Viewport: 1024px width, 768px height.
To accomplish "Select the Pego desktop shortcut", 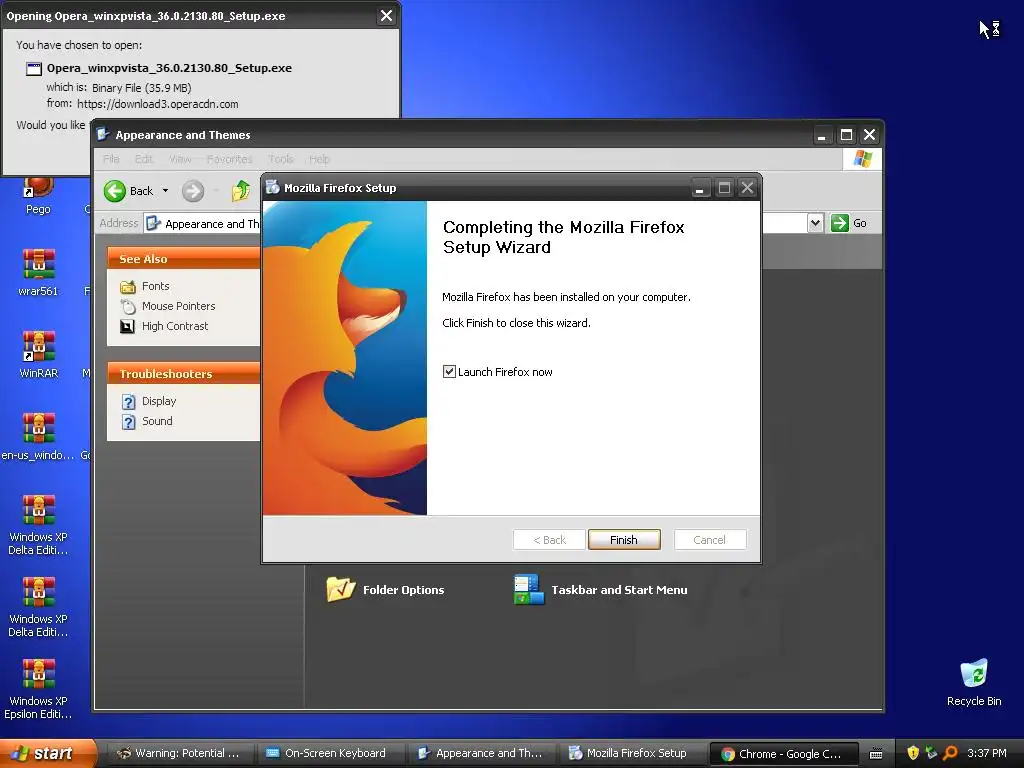I will pos(38,196).
